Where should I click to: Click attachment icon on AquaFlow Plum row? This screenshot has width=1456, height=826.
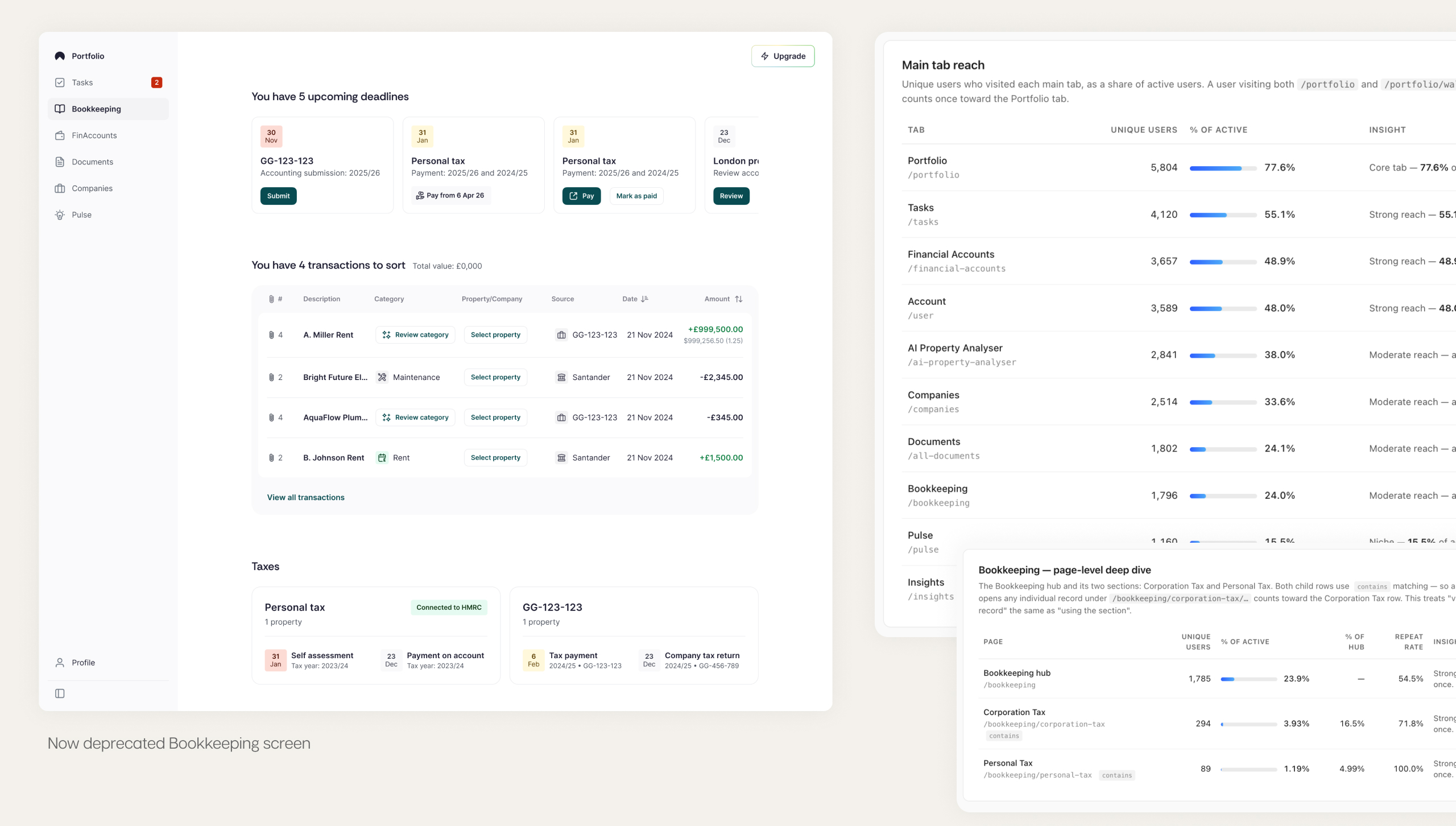tap(271, 417)
